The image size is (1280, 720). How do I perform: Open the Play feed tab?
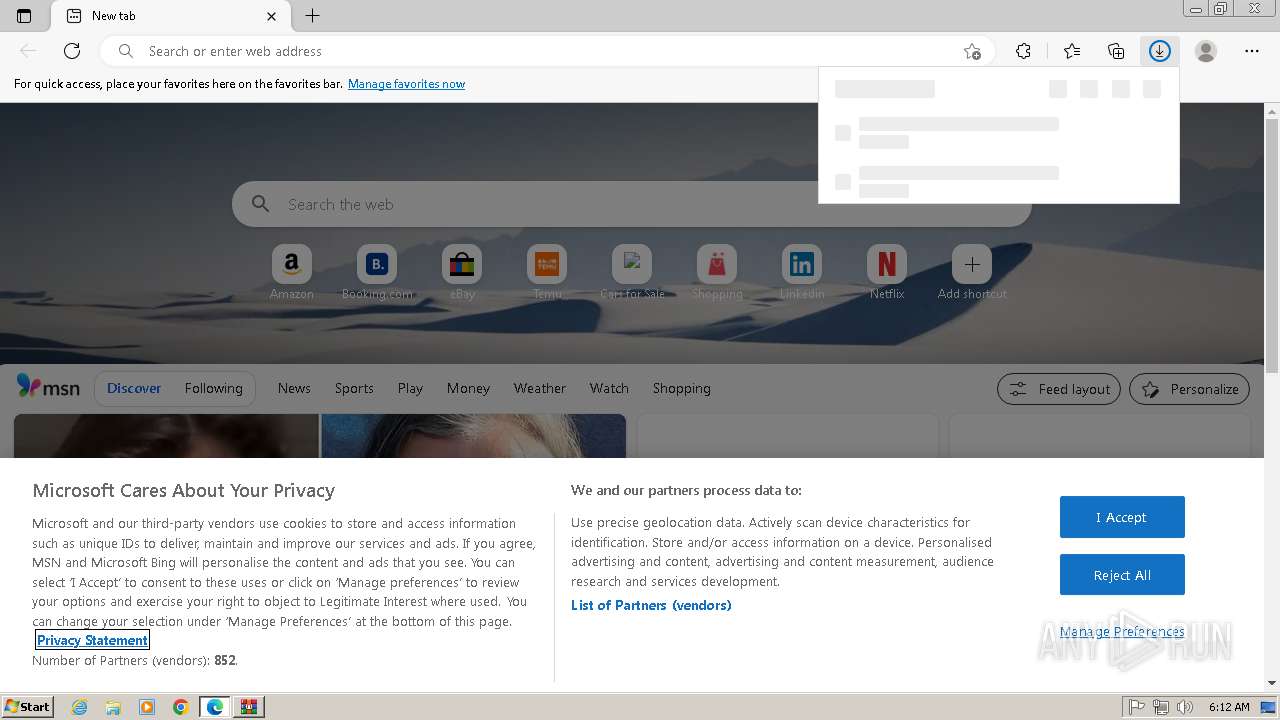(x=410, y=388)
